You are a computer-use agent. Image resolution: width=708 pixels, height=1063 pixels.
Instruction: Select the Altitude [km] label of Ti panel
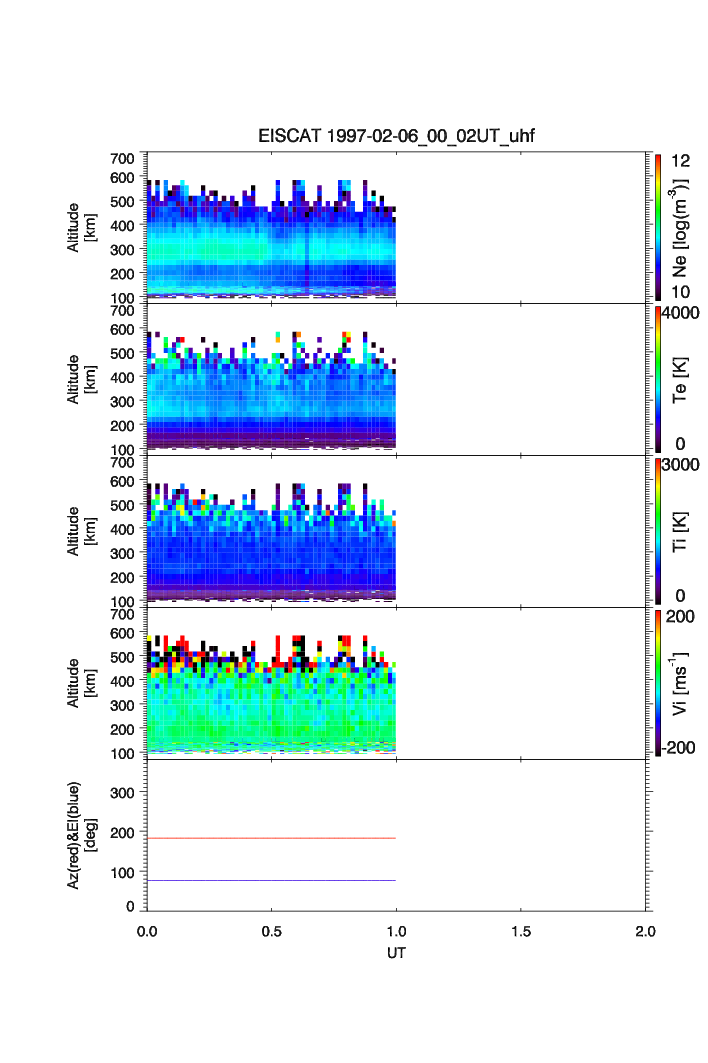(x=81, y=532)
